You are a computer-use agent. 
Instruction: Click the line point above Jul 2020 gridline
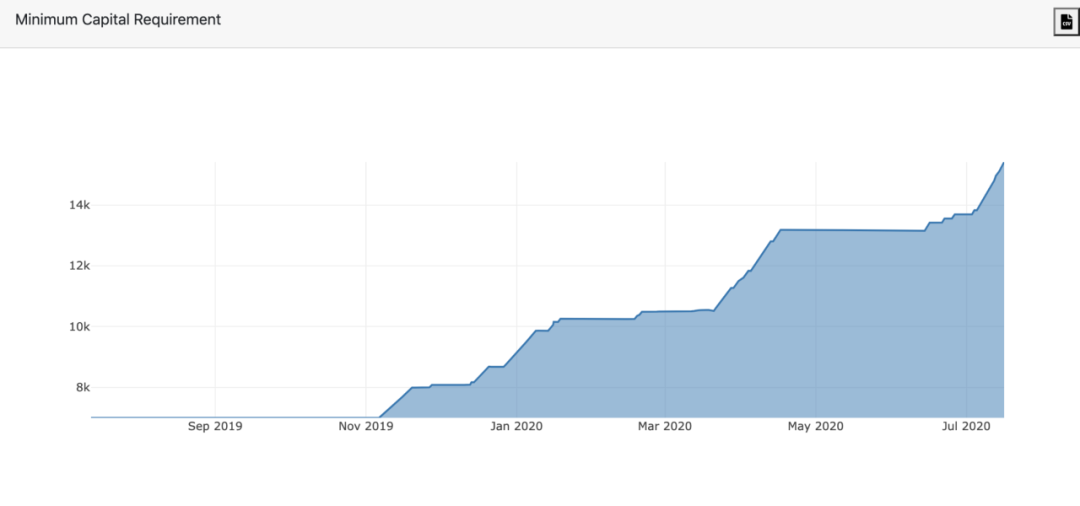pyautogui.click(x=966, y=214)
